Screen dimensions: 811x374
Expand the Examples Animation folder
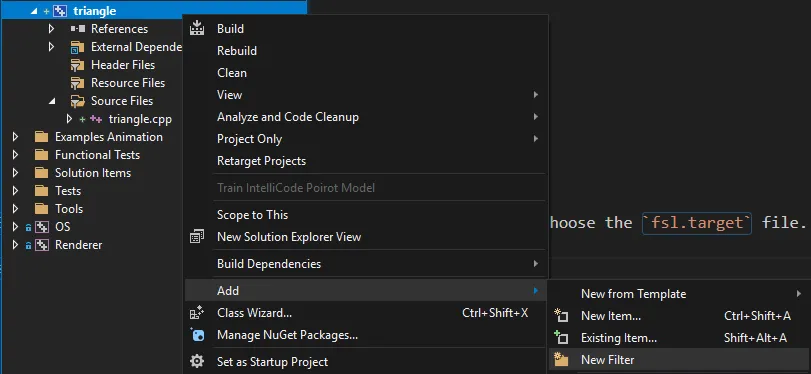(x=15, y=137)
